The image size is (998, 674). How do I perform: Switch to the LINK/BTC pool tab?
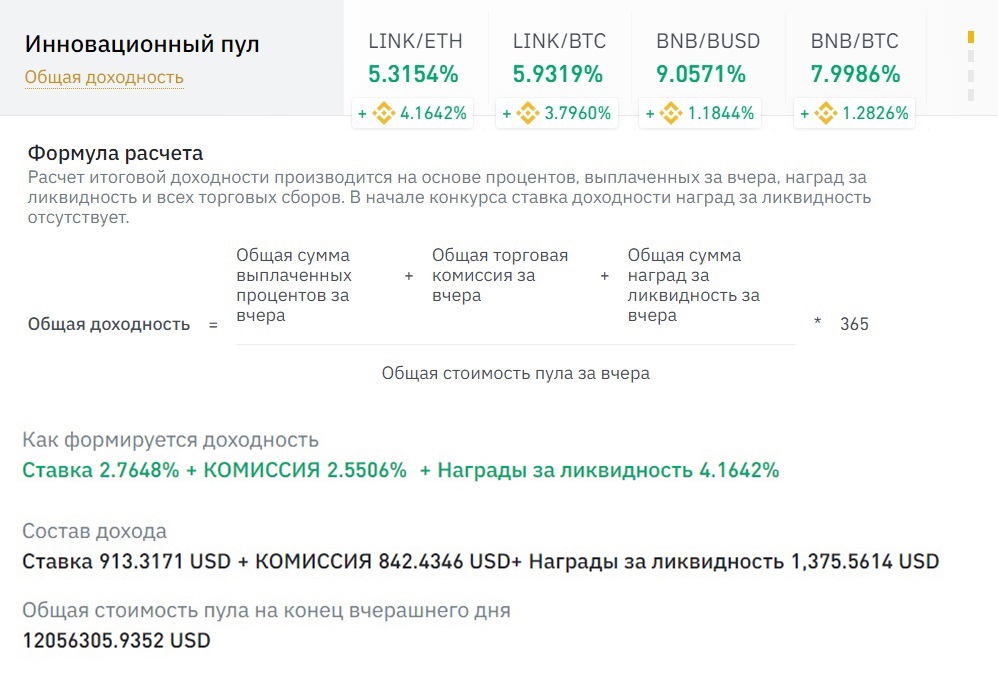(559, 42)
